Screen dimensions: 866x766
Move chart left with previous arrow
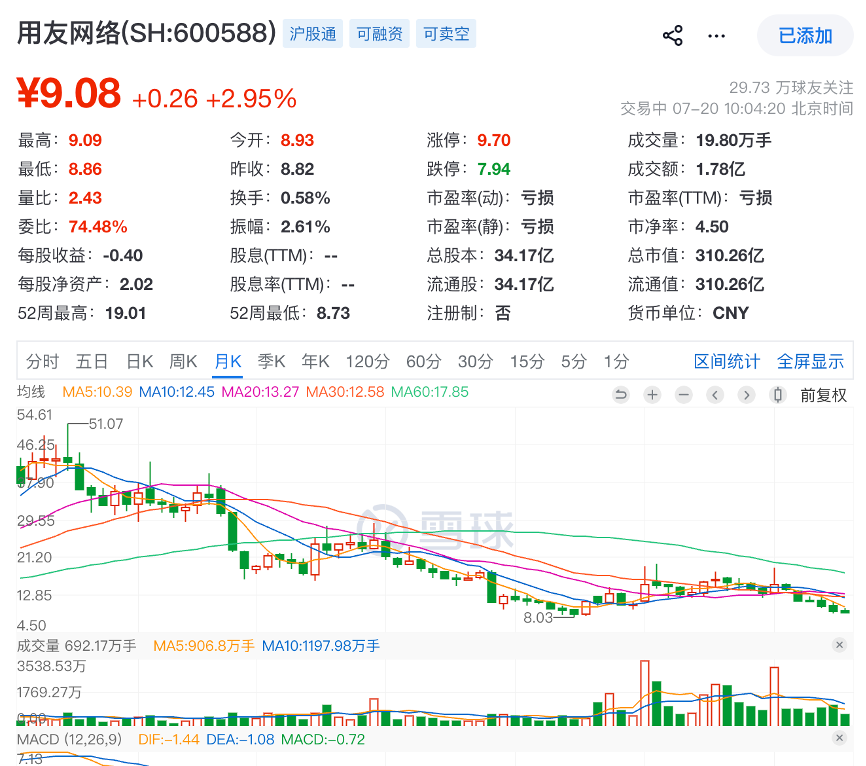point(715,395)
